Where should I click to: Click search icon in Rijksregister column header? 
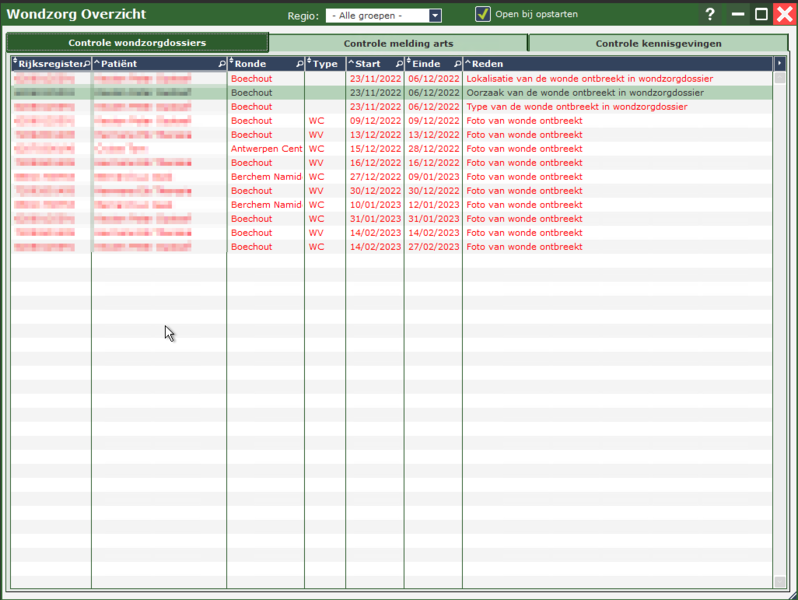(x=86, y=64)
